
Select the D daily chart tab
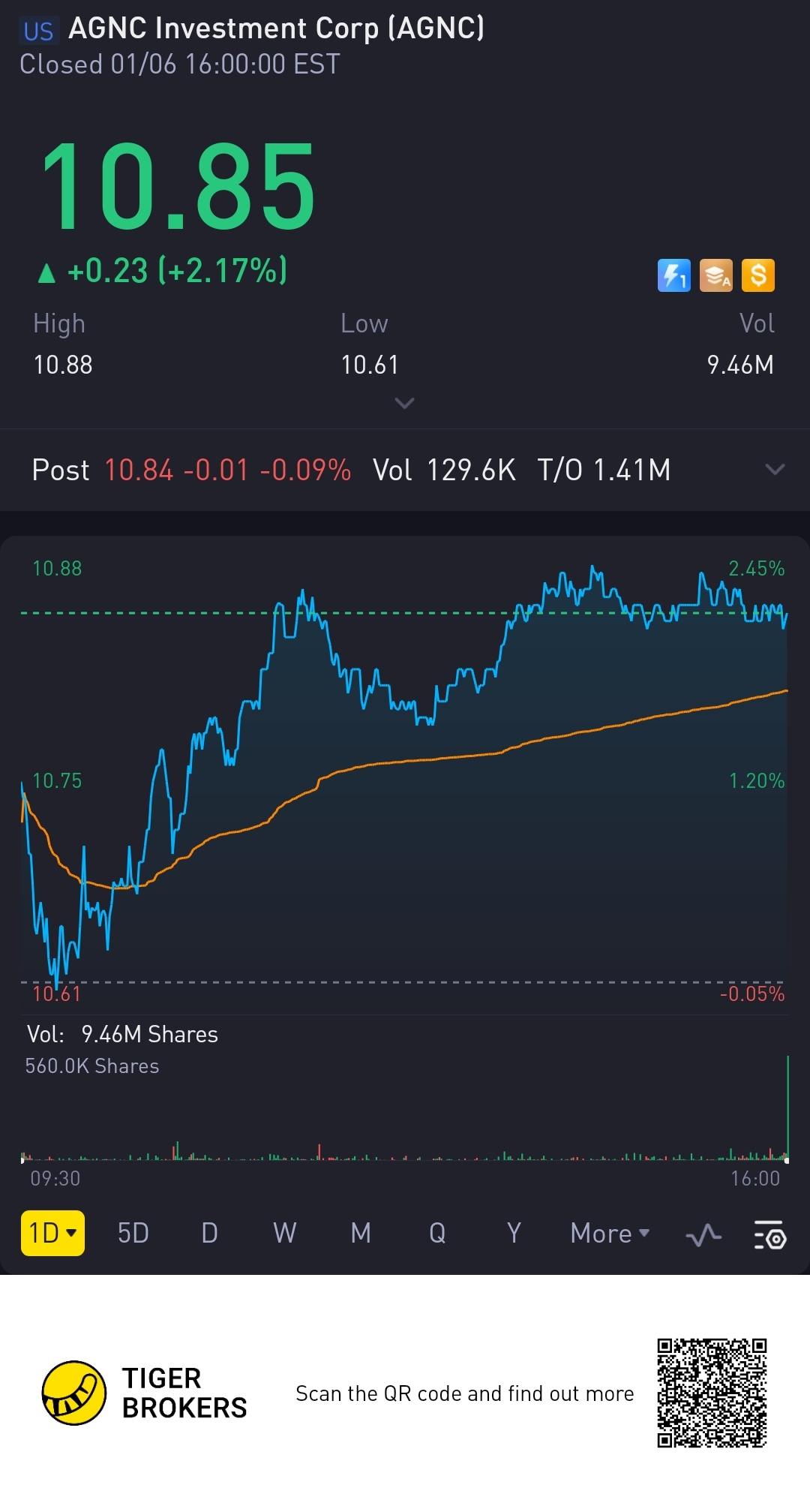pyautogui.click(x=209, y=1233)
